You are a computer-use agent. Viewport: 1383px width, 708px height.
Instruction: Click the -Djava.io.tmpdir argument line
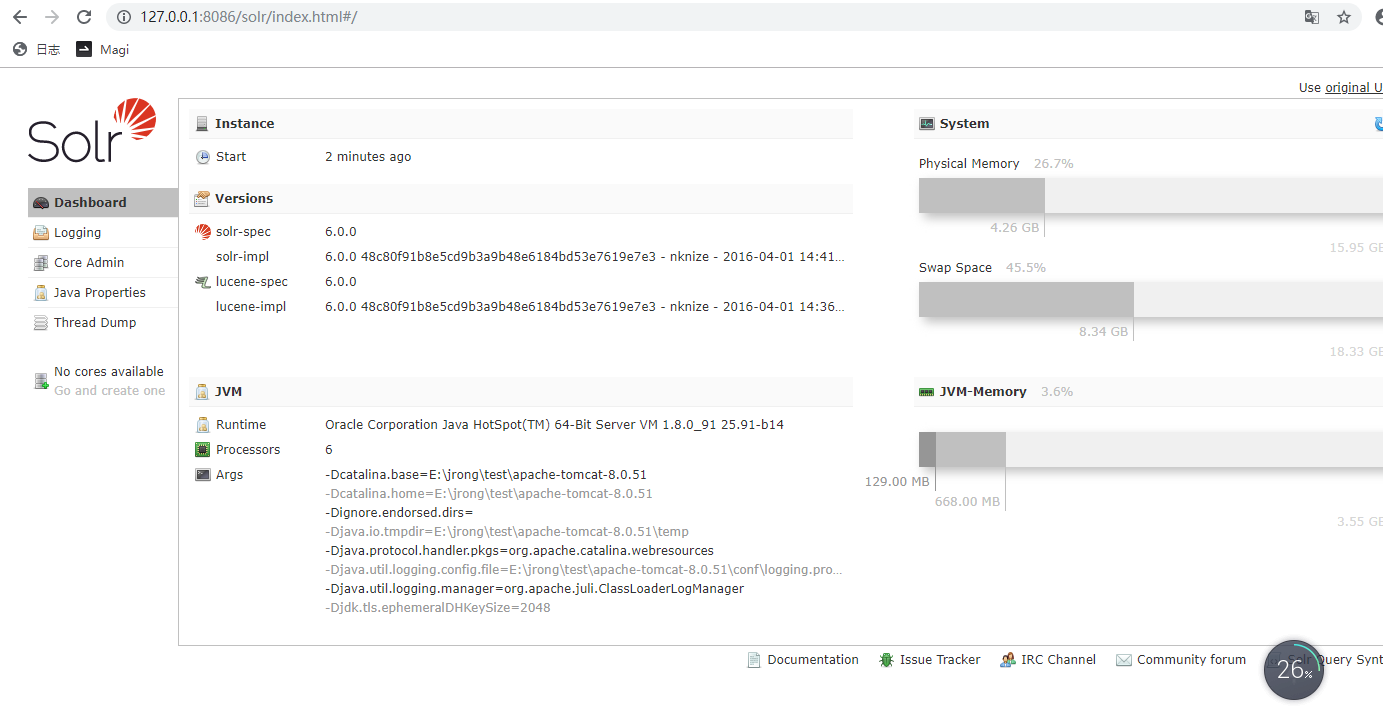point(507,532)
